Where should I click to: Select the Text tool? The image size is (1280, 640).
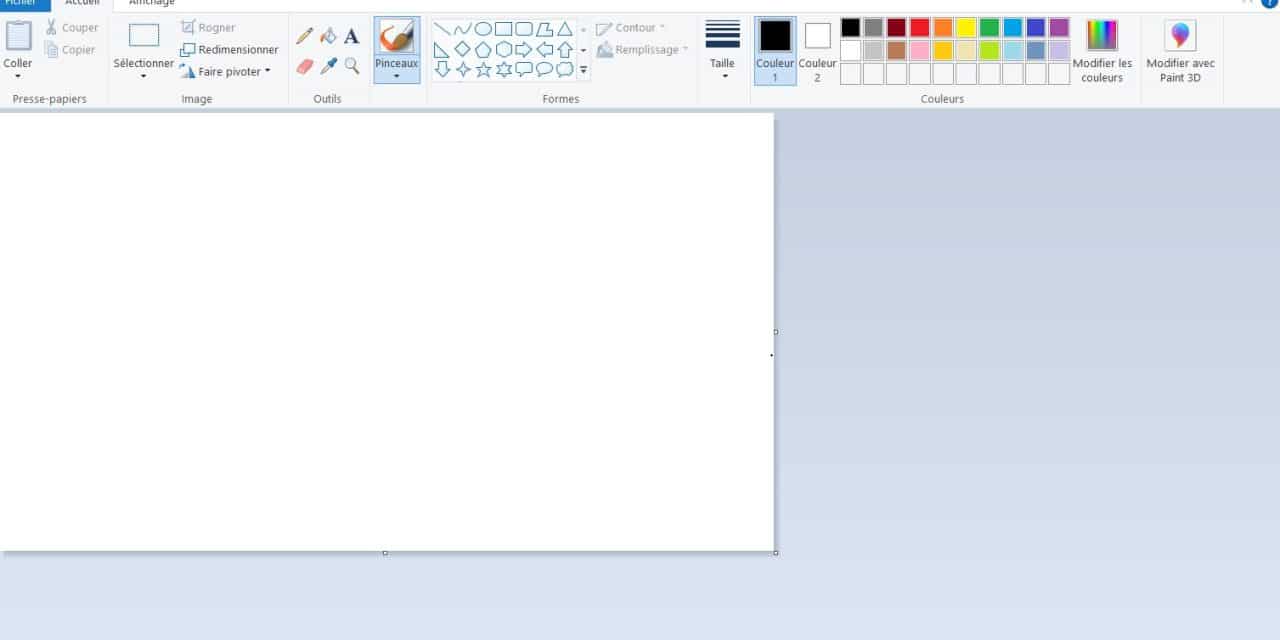(x=351, y=37)
